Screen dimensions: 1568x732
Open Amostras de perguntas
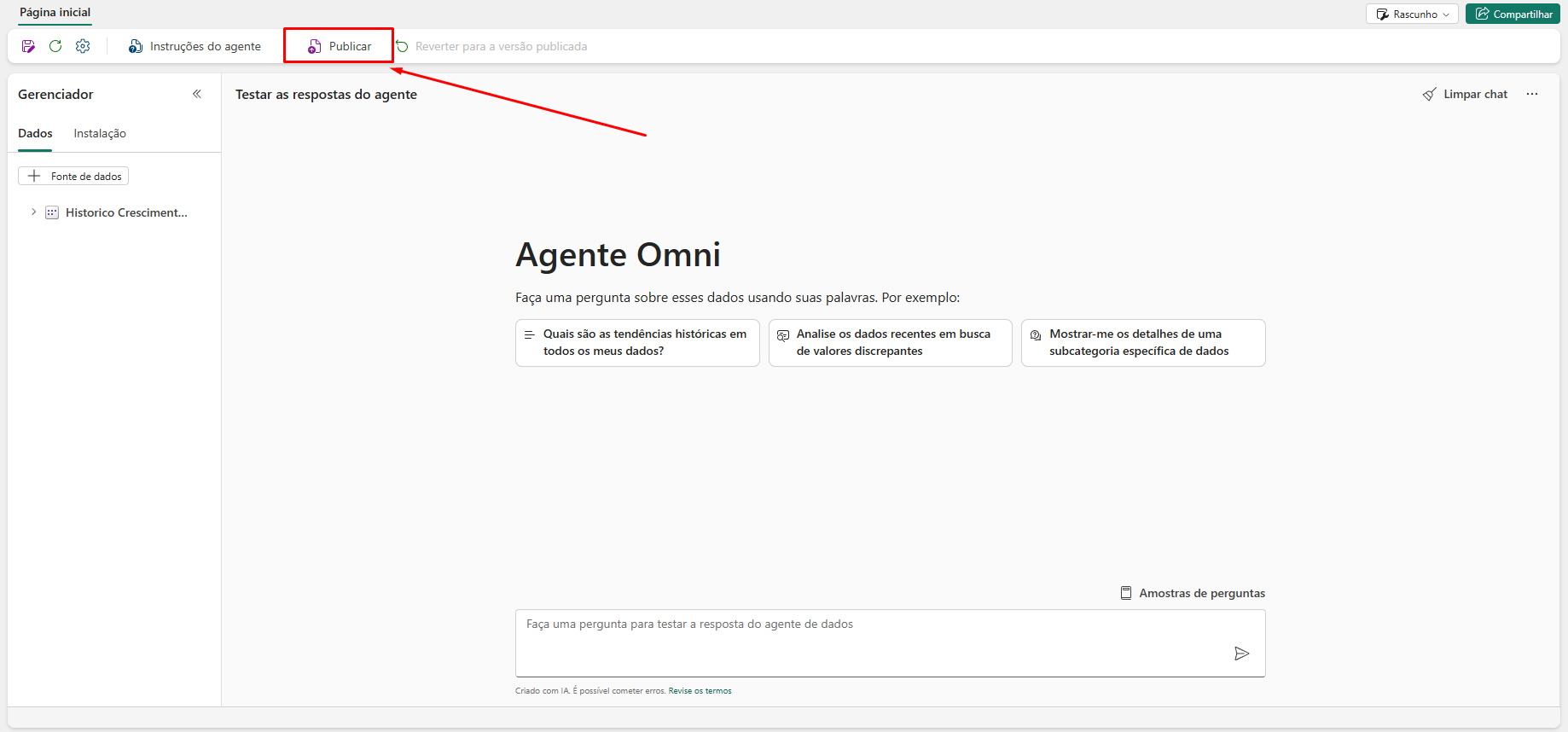1193,593
